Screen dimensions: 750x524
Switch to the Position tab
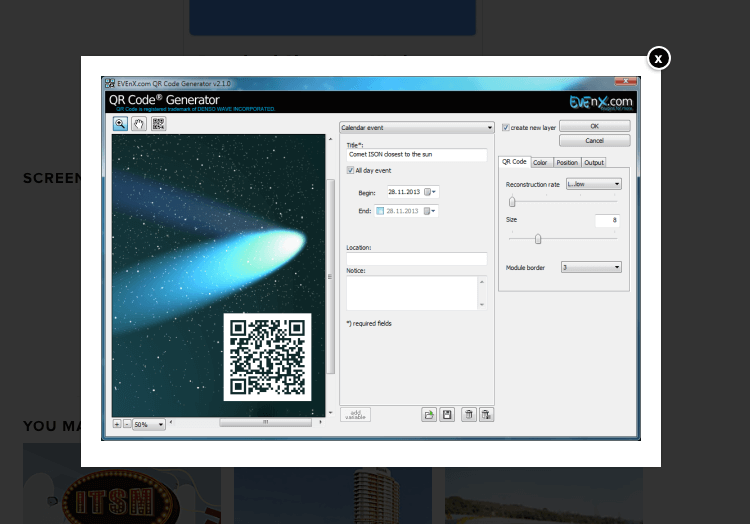click(x=567, y=163)
